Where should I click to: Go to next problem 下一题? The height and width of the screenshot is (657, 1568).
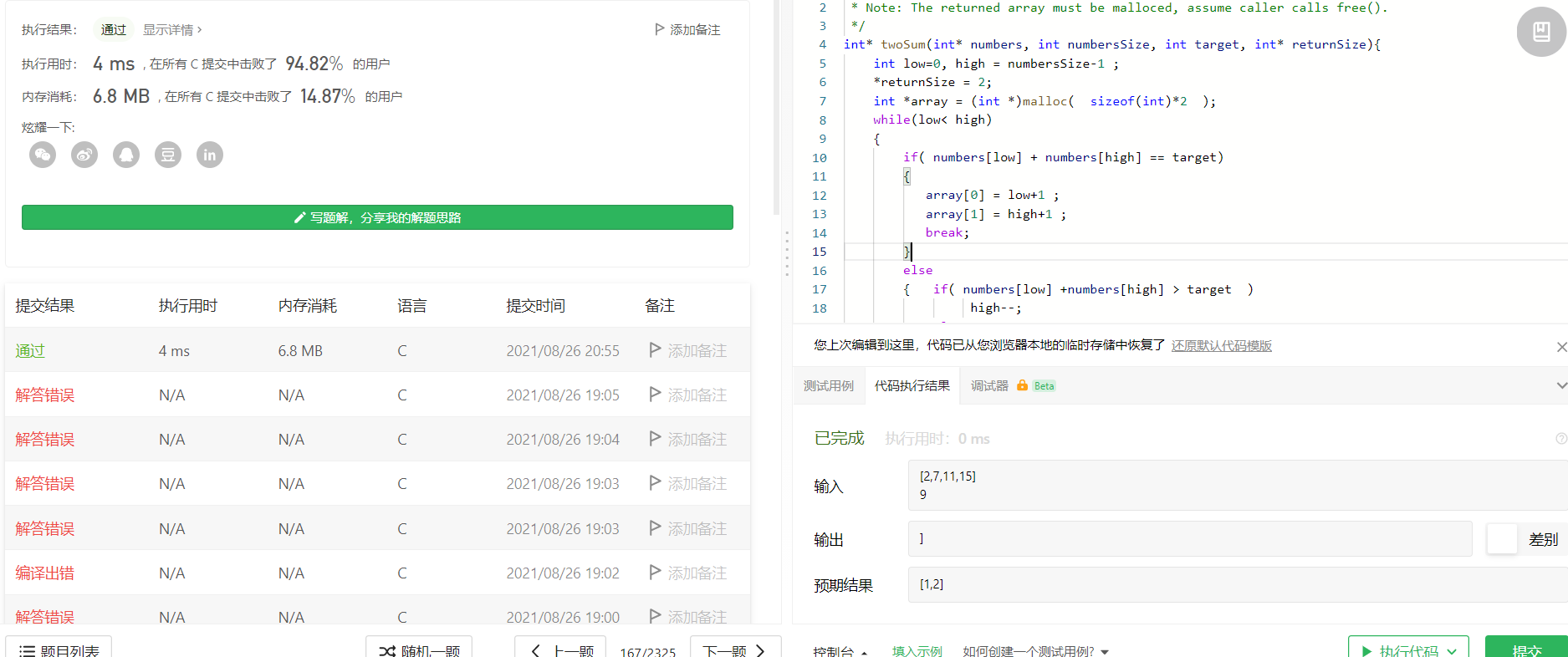tap(735, 648)
